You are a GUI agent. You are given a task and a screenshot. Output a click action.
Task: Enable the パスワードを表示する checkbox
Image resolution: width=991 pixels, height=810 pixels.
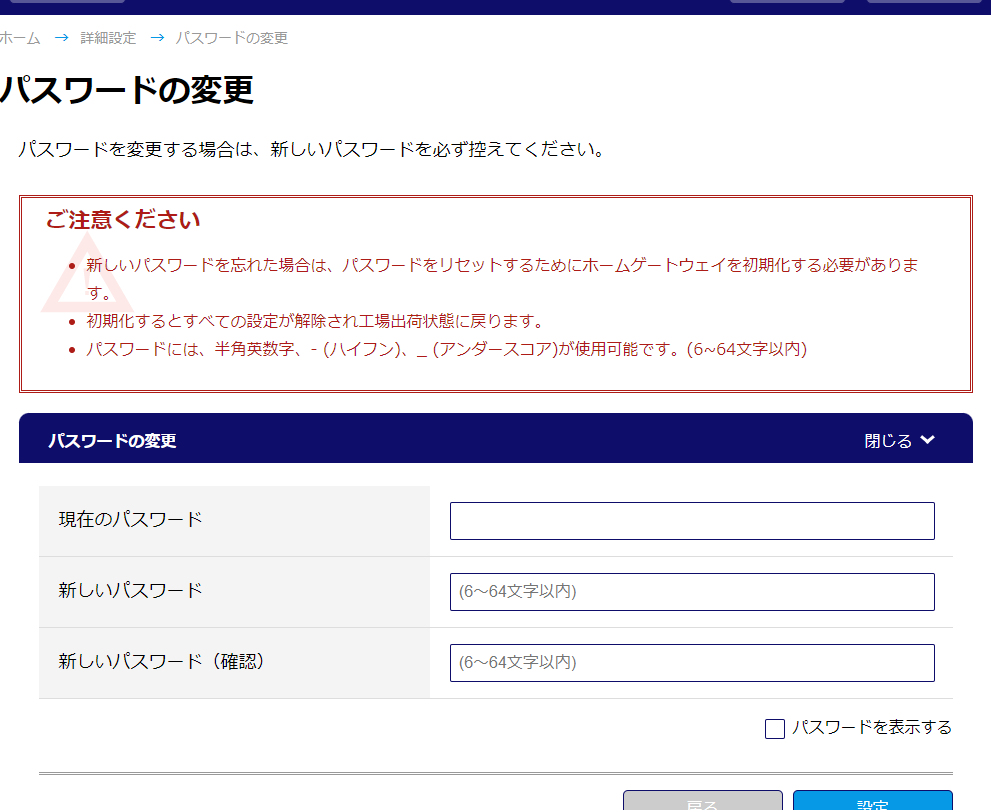point(774,729)
